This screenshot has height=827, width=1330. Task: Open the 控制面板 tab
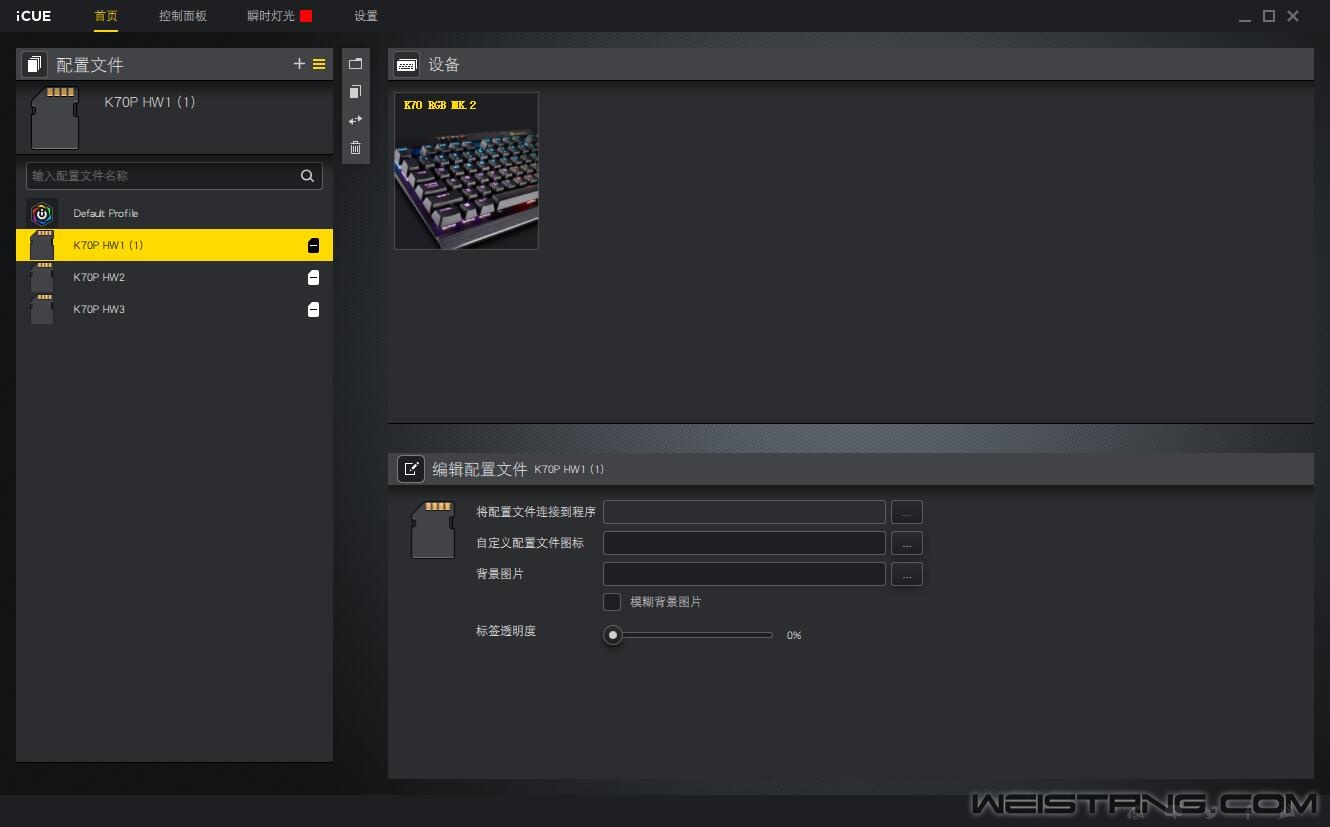click(x=183, y=16)
